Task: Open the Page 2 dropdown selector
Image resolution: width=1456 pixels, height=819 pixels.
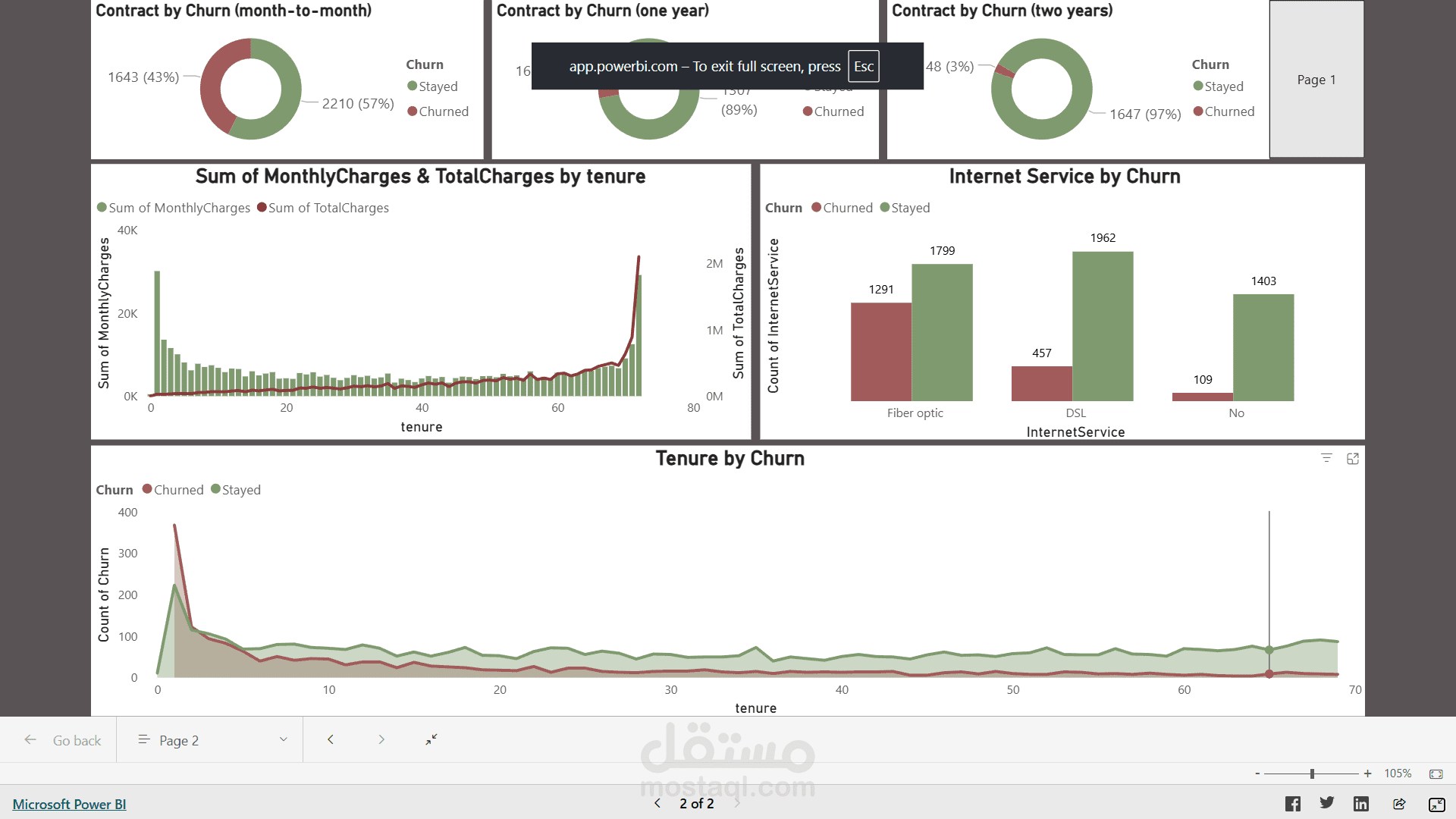Action: [210, 740]
